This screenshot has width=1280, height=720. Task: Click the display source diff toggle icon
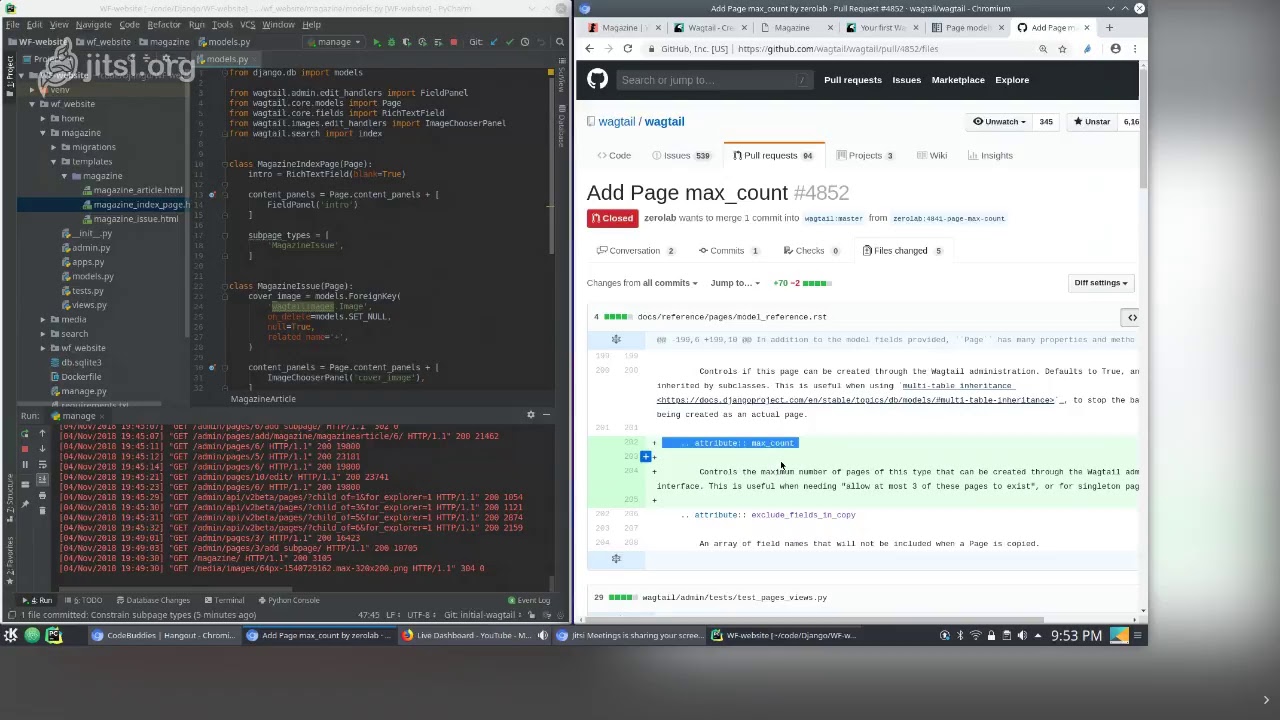(1132, 317)
